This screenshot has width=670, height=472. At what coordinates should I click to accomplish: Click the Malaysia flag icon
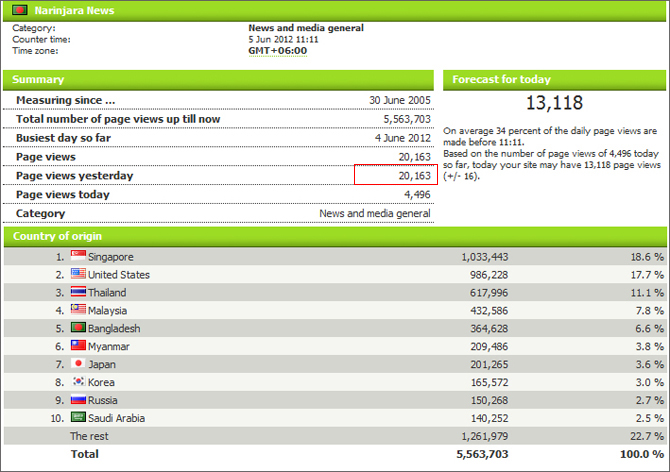[x=77, y=310]
